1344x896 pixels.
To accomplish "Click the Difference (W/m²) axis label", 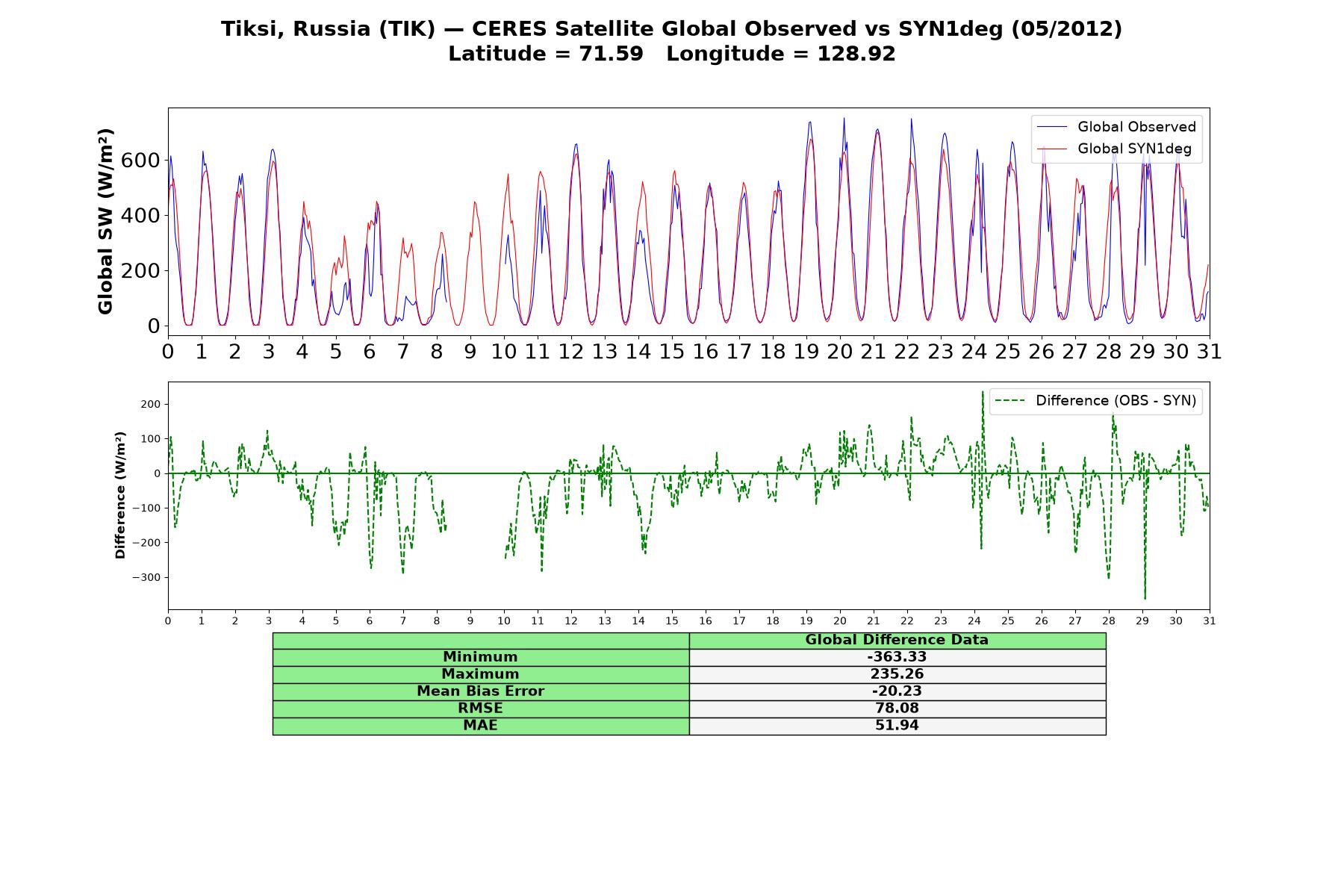I will click(120, 495).
